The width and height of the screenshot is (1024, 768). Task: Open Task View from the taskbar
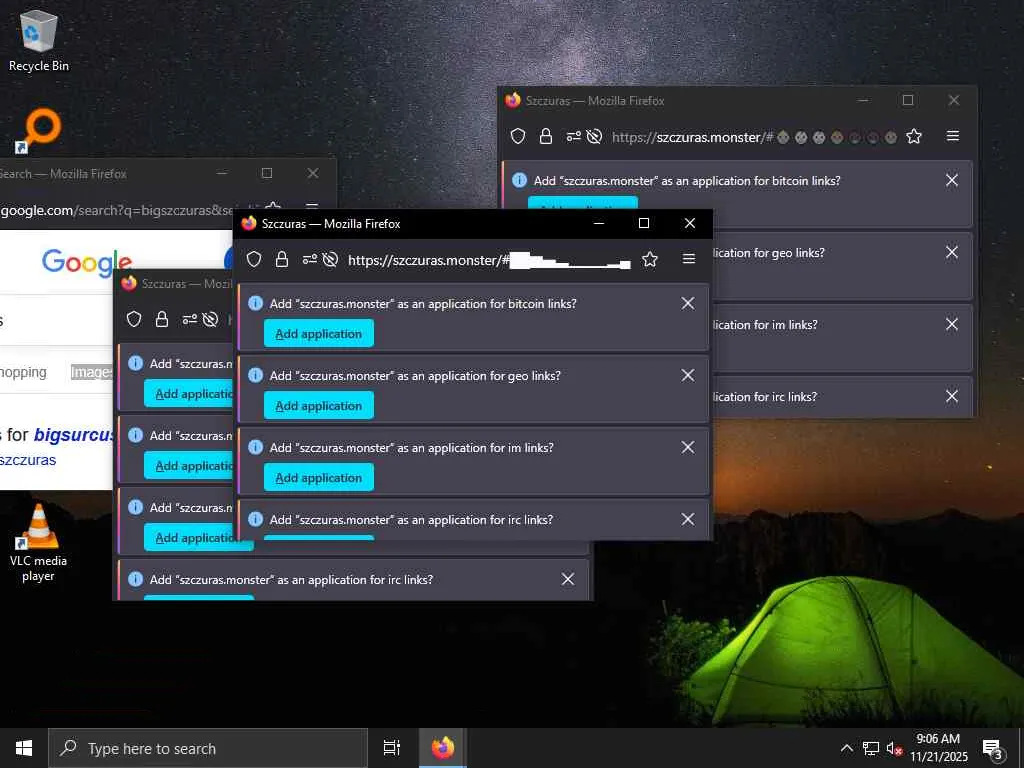pyautogui.click(x=392, y=748)
